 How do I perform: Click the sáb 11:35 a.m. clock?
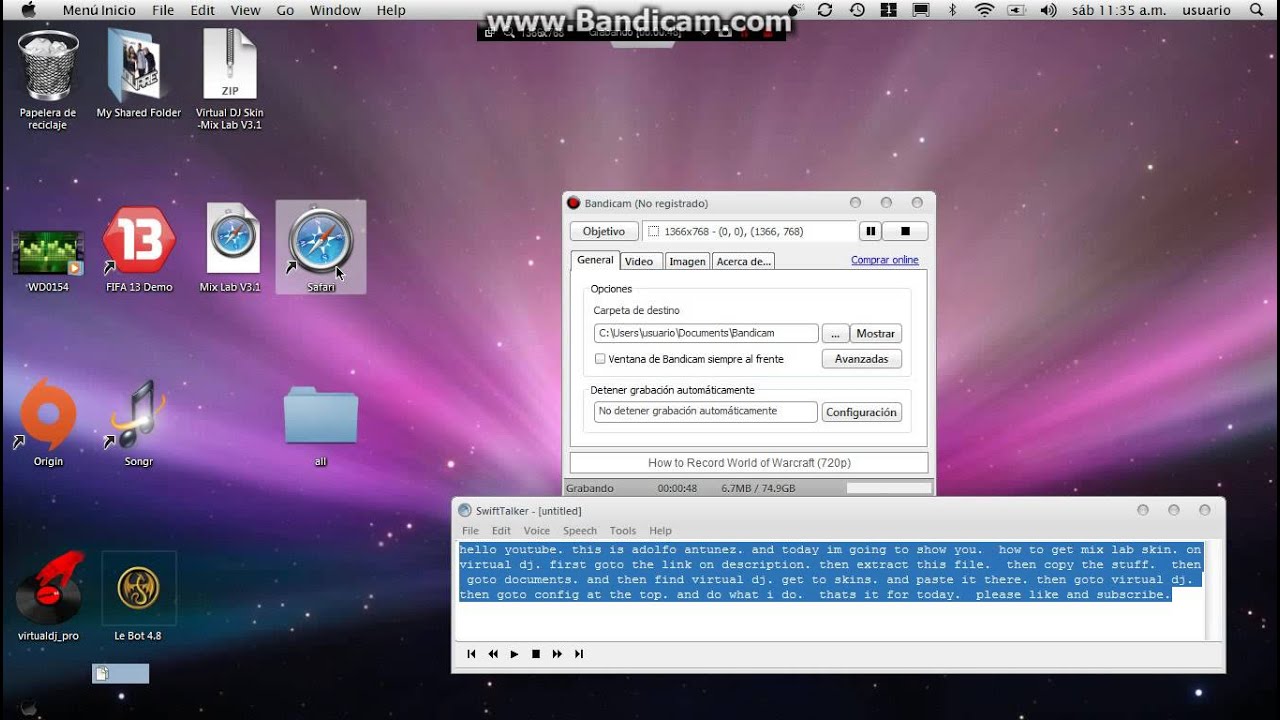pyautogui.click(x=1118, y=10)
